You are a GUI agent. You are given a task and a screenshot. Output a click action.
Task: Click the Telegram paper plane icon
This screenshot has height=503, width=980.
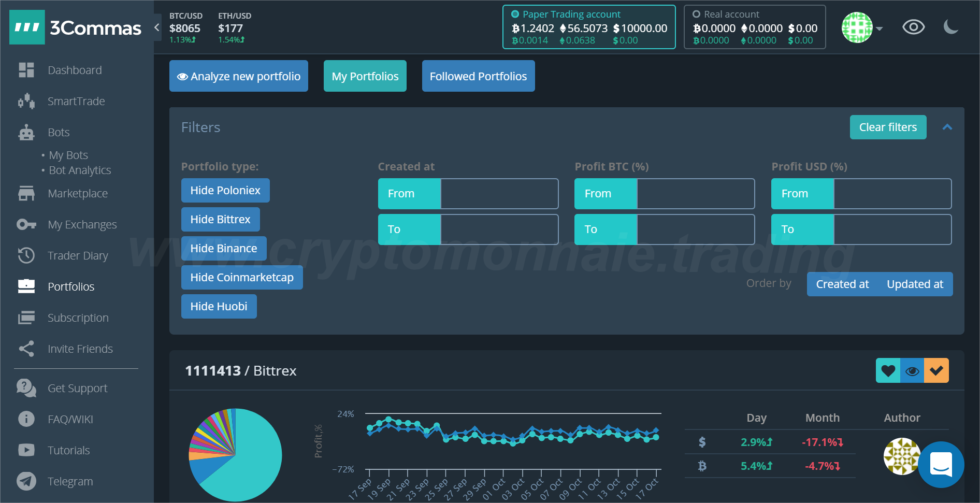[26, 481]
